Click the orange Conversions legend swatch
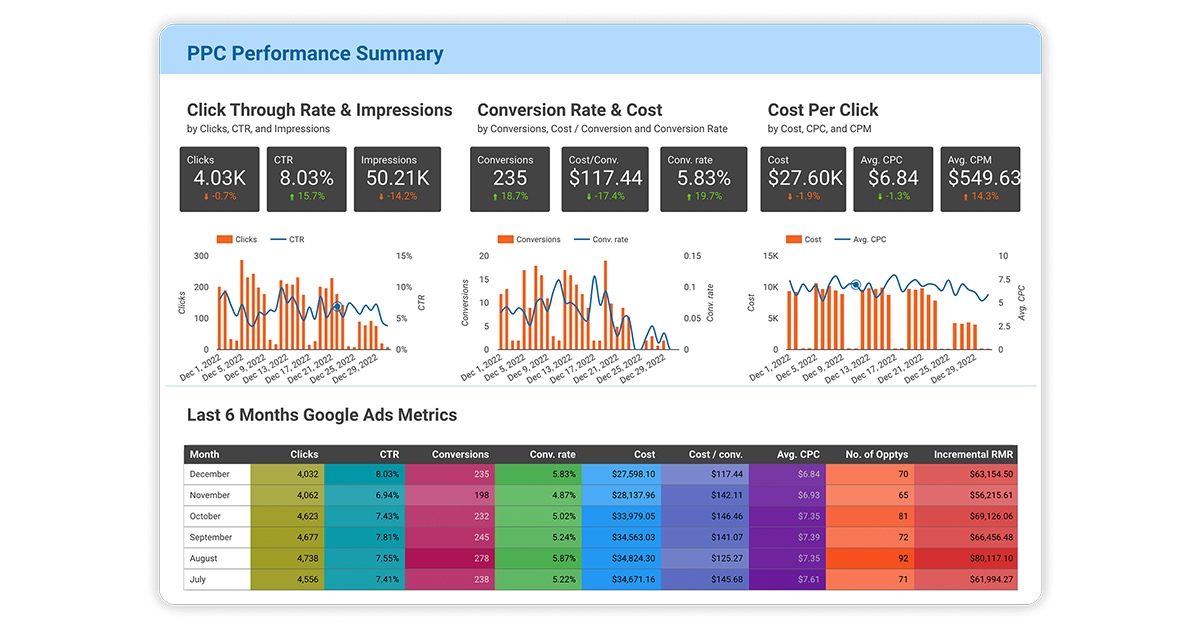This screenshot has height=628, width=1200. pyautogui.click(x=505, y=240)
